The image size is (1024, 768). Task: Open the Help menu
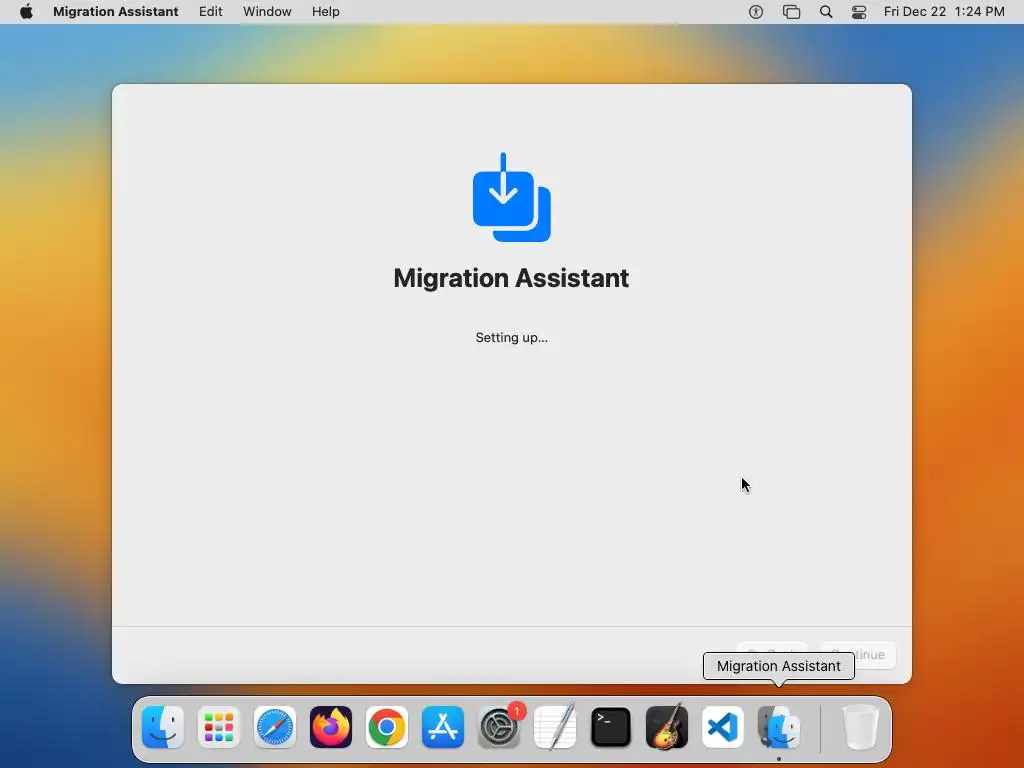click(325, 12)
